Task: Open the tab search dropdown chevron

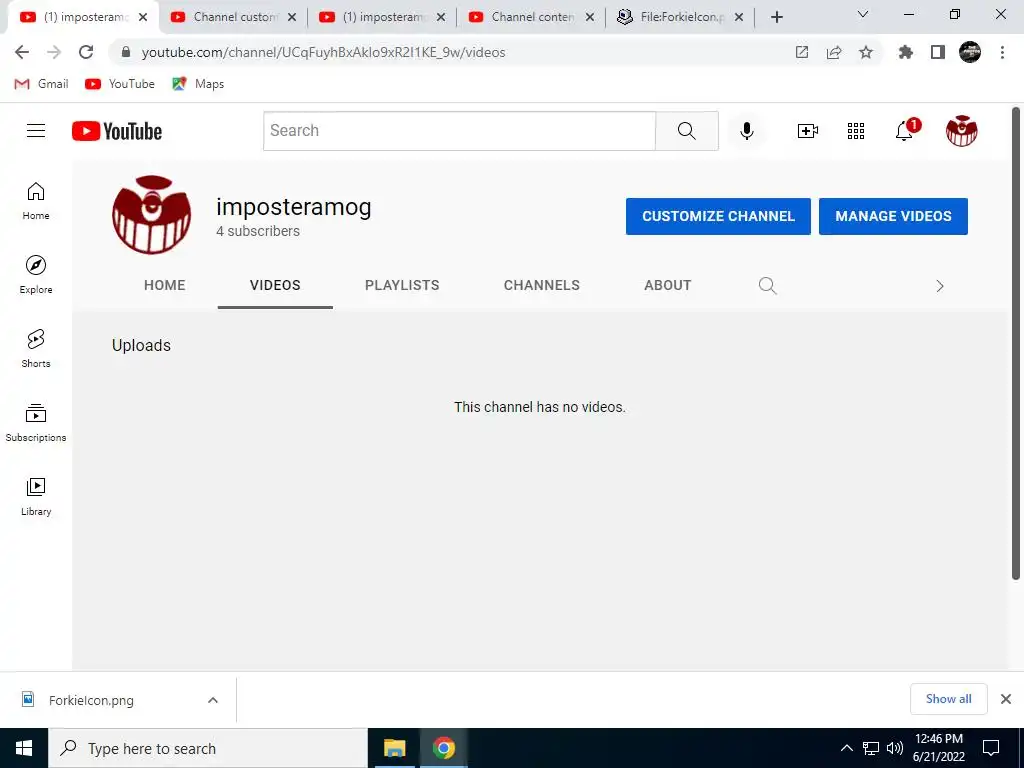Action: 863,14
